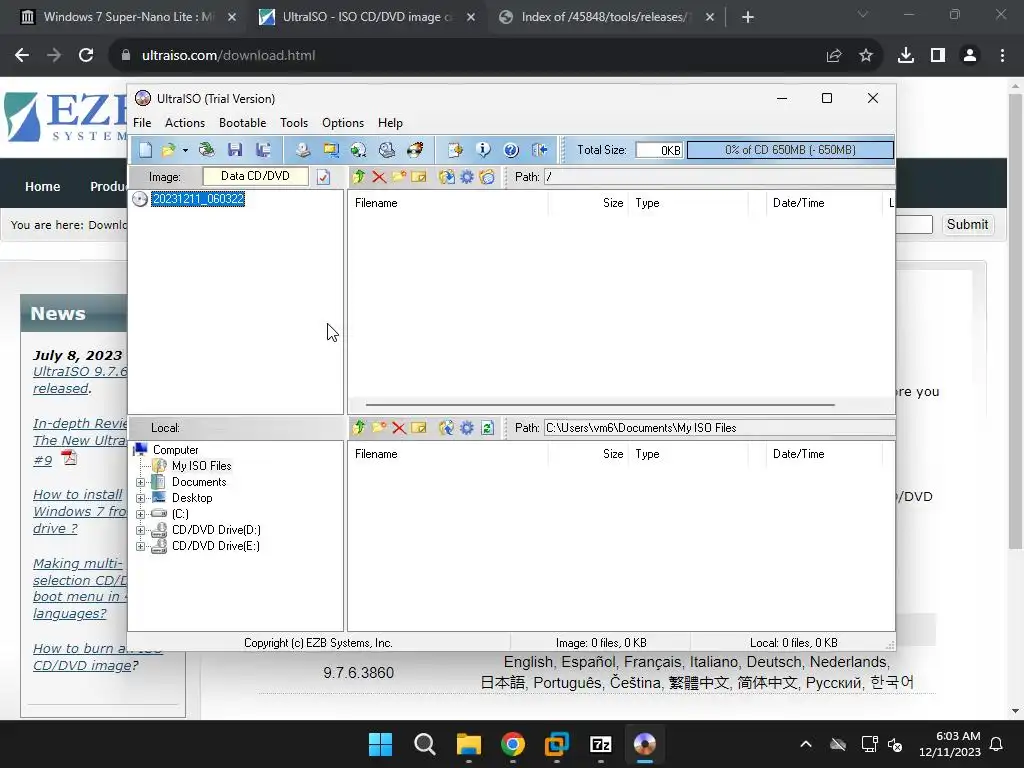The image size is (1024, 768).
Task: Click the gear icon in local pane toolbar
Action: pos(467,428)
